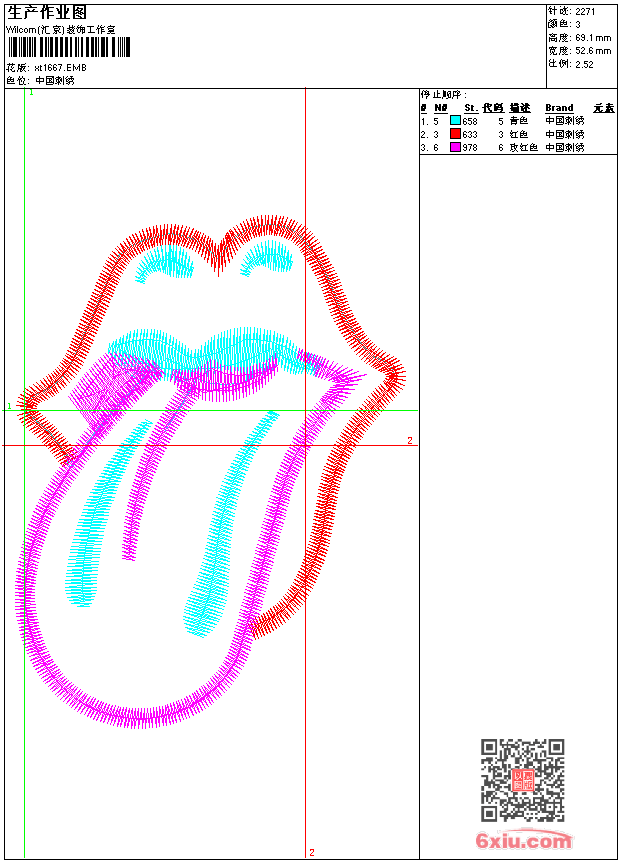
Task: Click the title text 生产作业图
Action: [x=47, y=13]
